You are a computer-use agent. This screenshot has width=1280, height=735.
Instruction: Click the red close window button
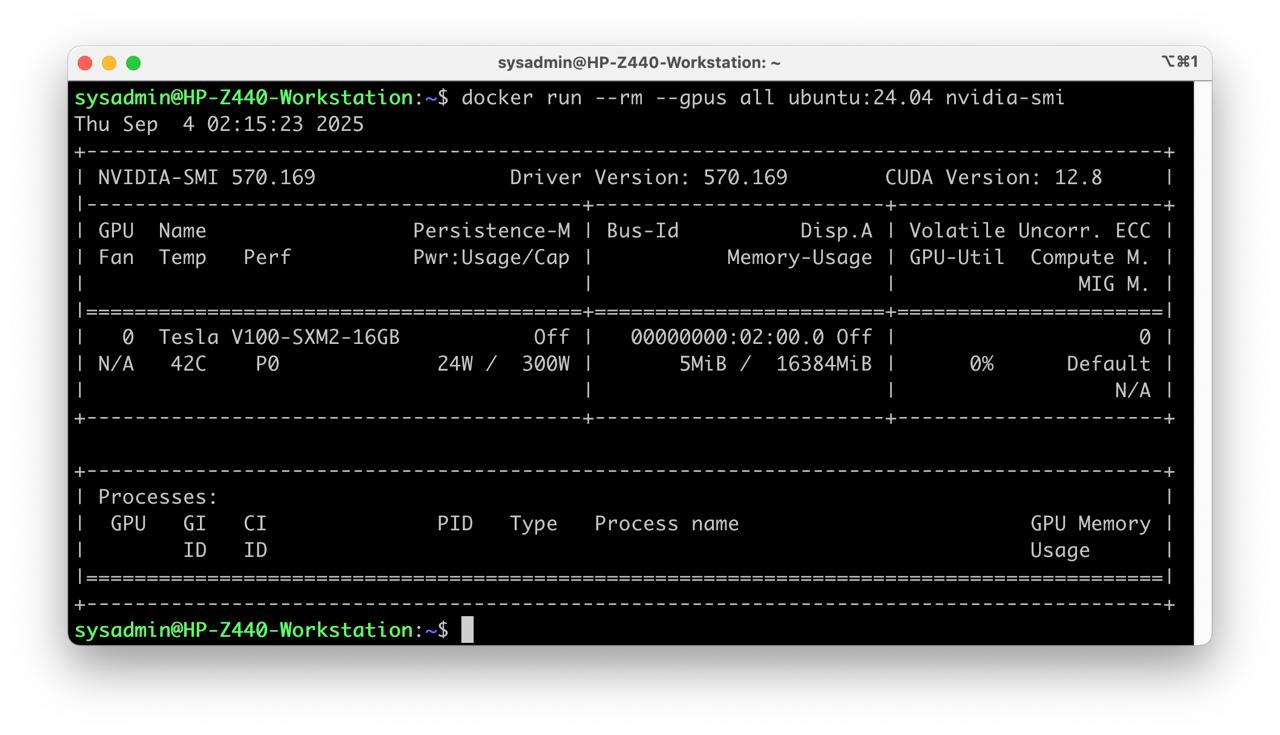click(85, 63)
